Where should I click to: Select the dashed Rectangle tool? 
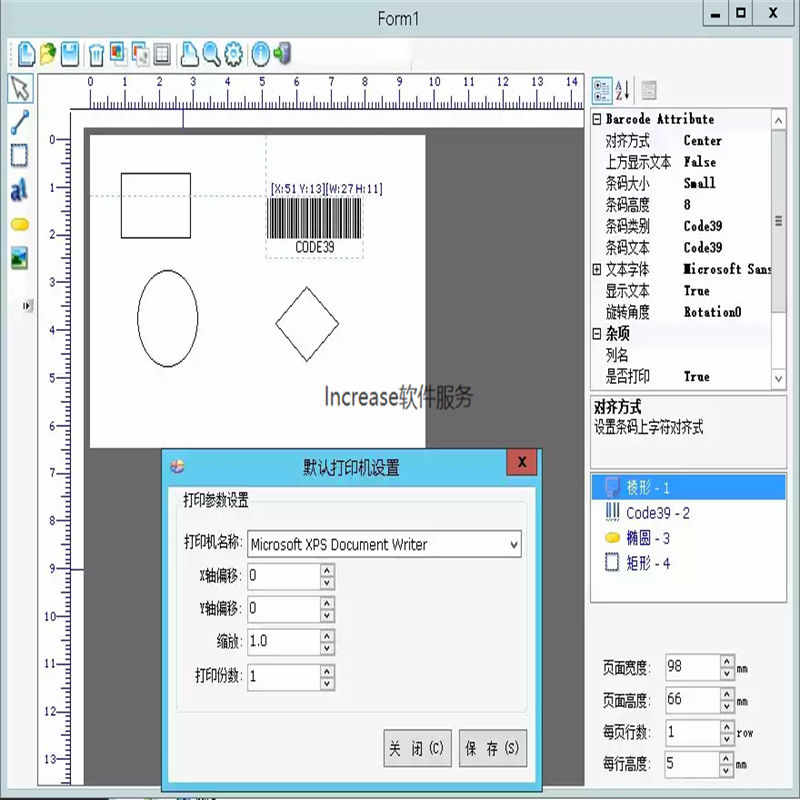(x=19, y=156)
